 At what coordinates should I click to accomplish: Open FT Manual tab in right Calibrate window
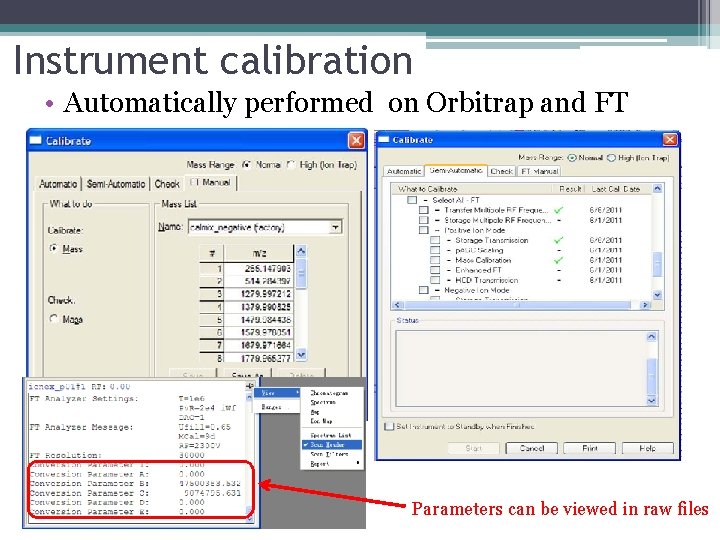pyautogui.click(x=540, y=171)
